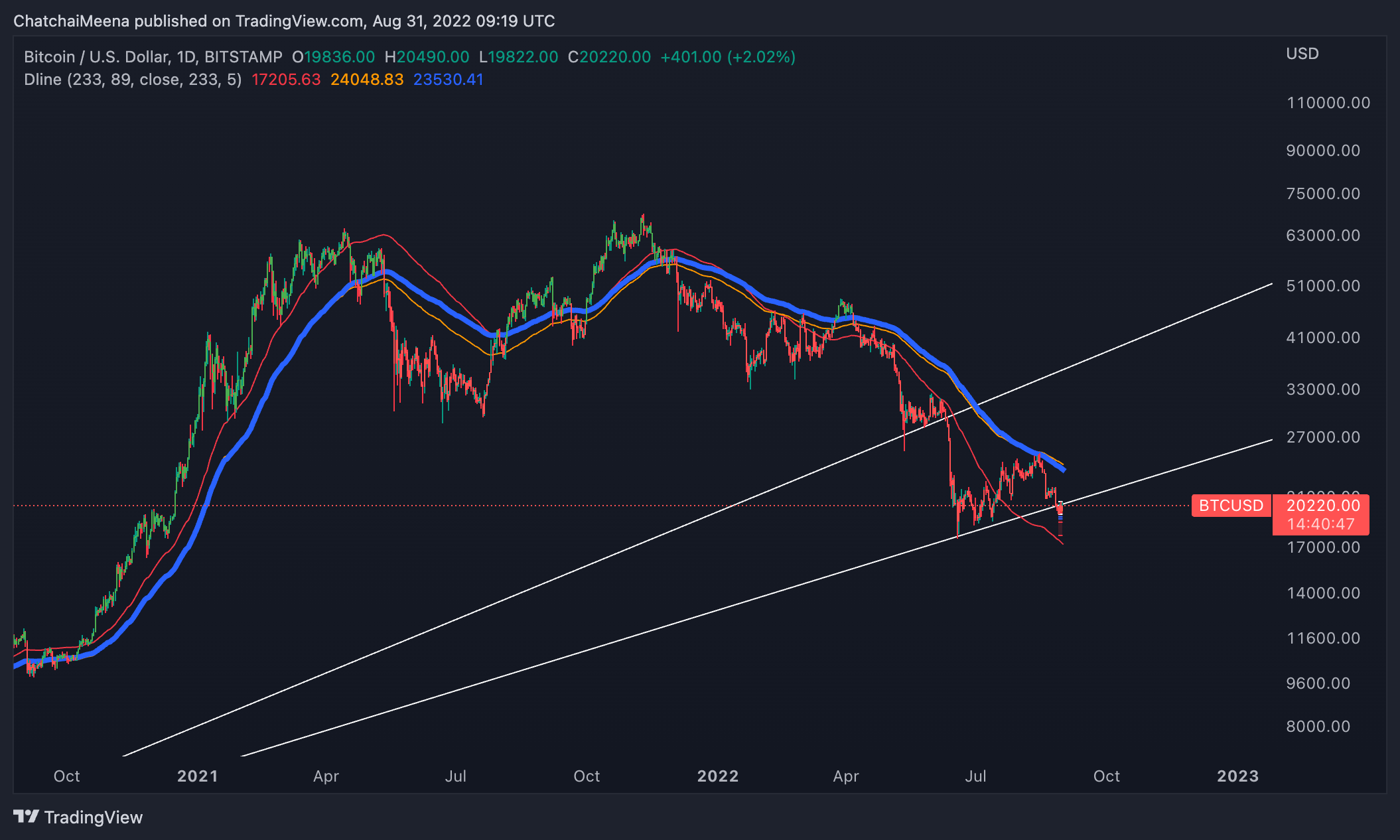Click the 90000.00 price axis label

click(x=1323, y=151)
